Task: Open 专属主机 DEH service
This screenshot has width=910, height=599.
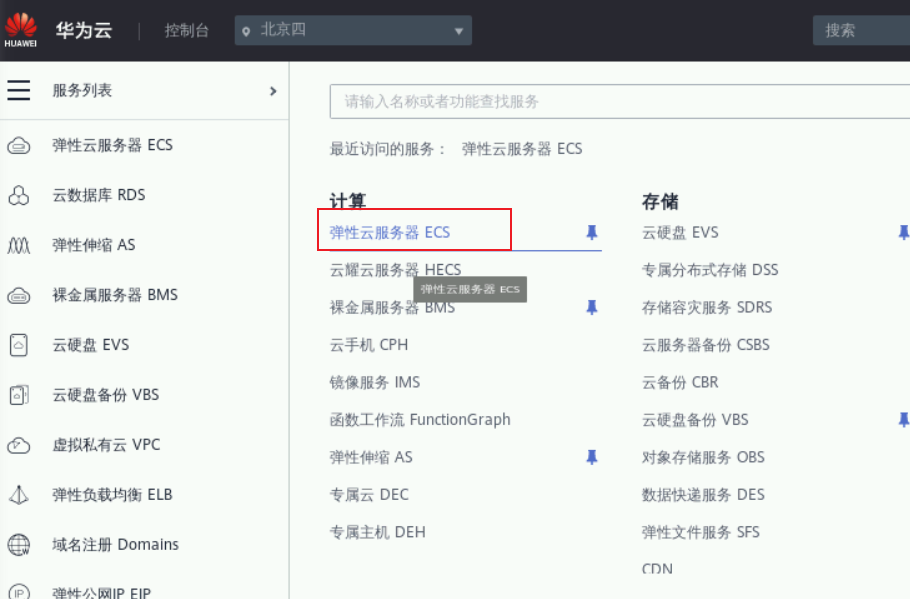Action: [x=378, y=532]
